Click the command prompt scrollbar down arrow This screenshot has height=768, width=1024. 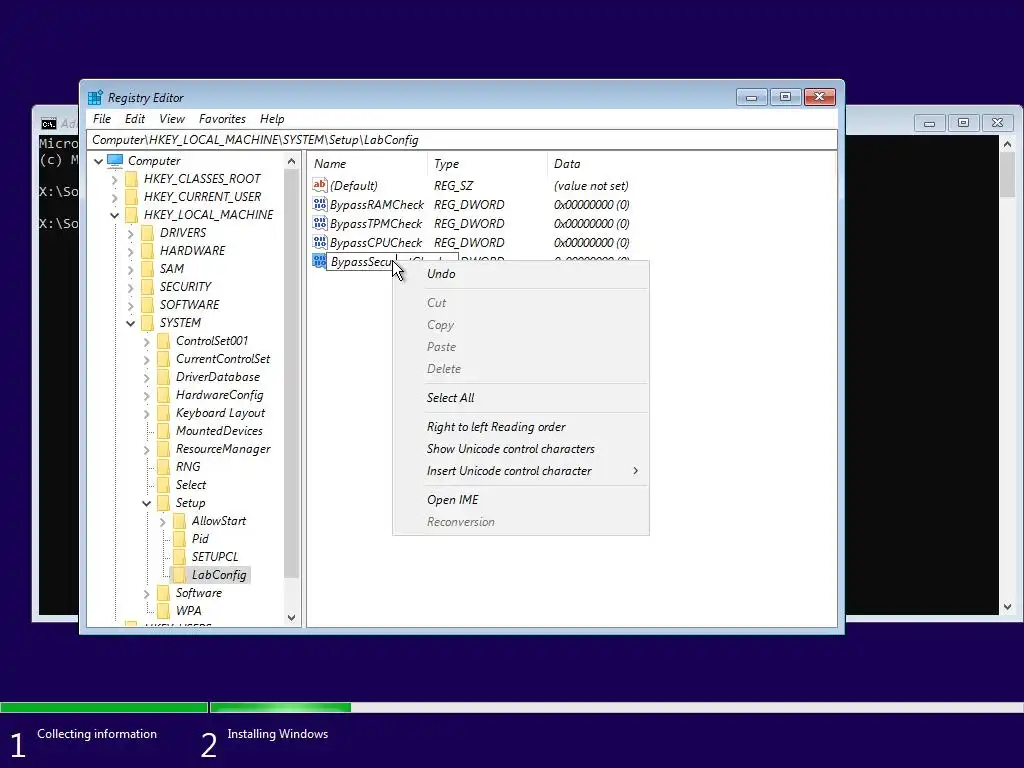pos(1007,607)
